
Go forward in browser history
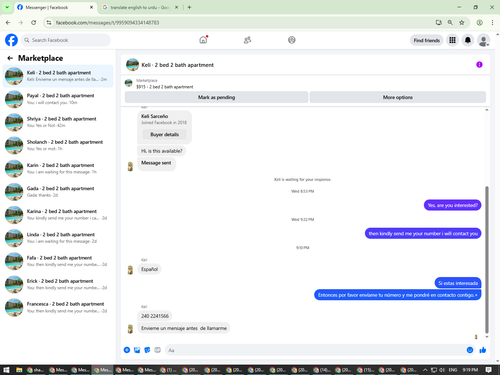pos(21,23)
